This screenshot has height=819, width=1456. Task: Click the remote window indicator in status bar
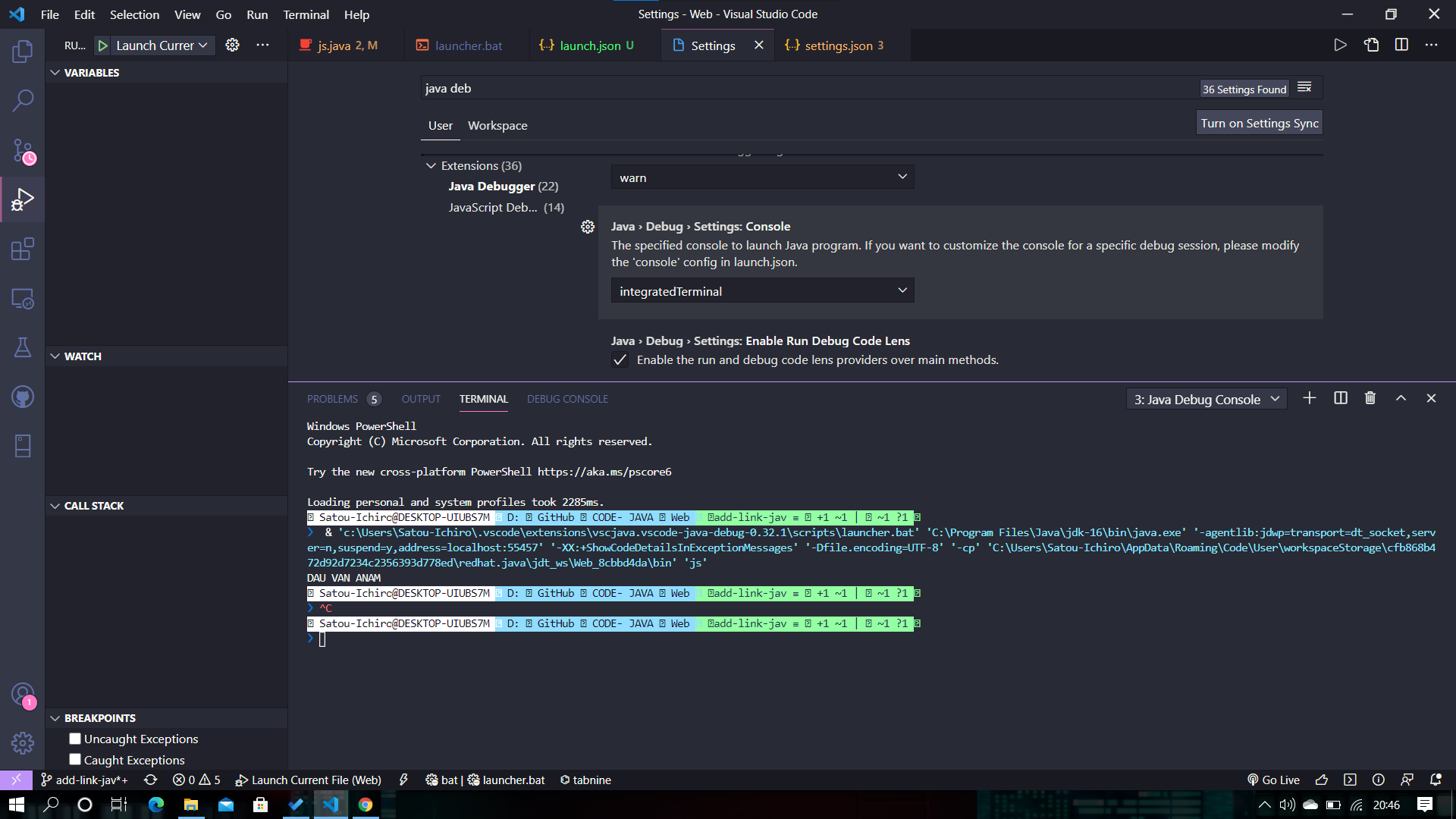click(x=16, y=780)
